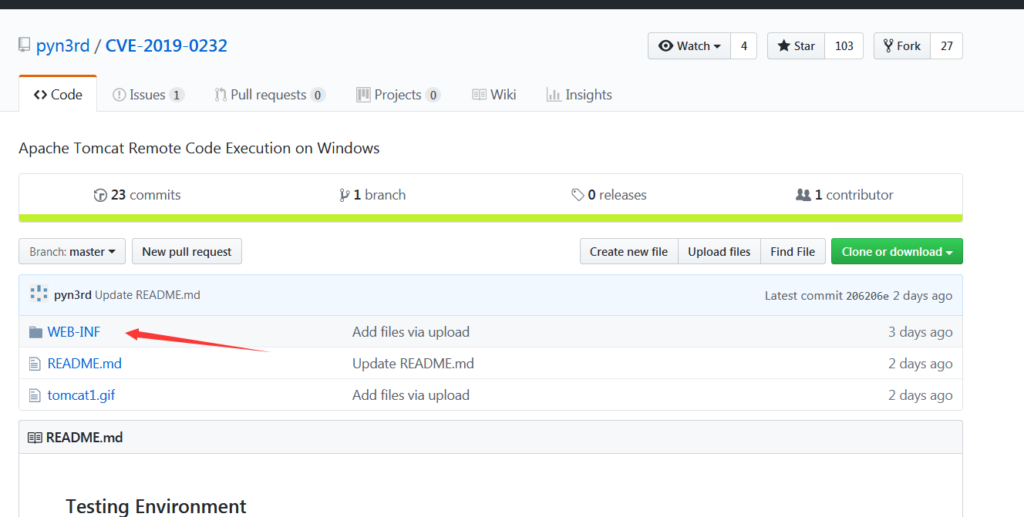Click the README.md file icon in the file list
Viewport: 1024px width, 517px height.
click(x=35, y=364)
